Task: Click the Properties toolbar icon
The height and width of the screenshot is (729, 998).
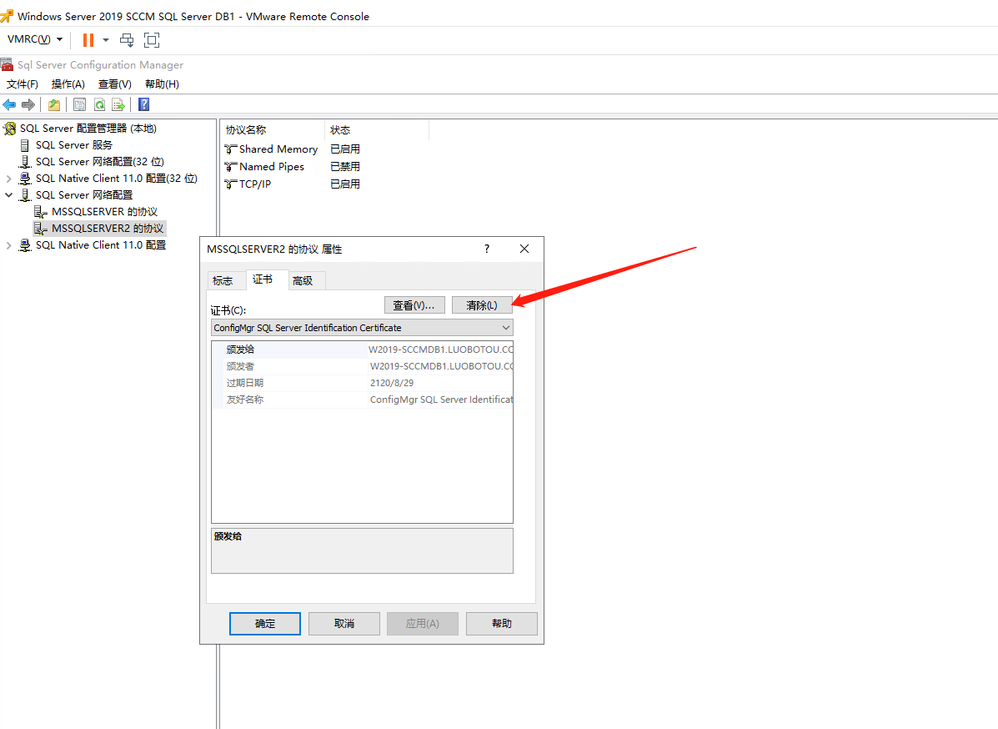Action: (80, 105)
